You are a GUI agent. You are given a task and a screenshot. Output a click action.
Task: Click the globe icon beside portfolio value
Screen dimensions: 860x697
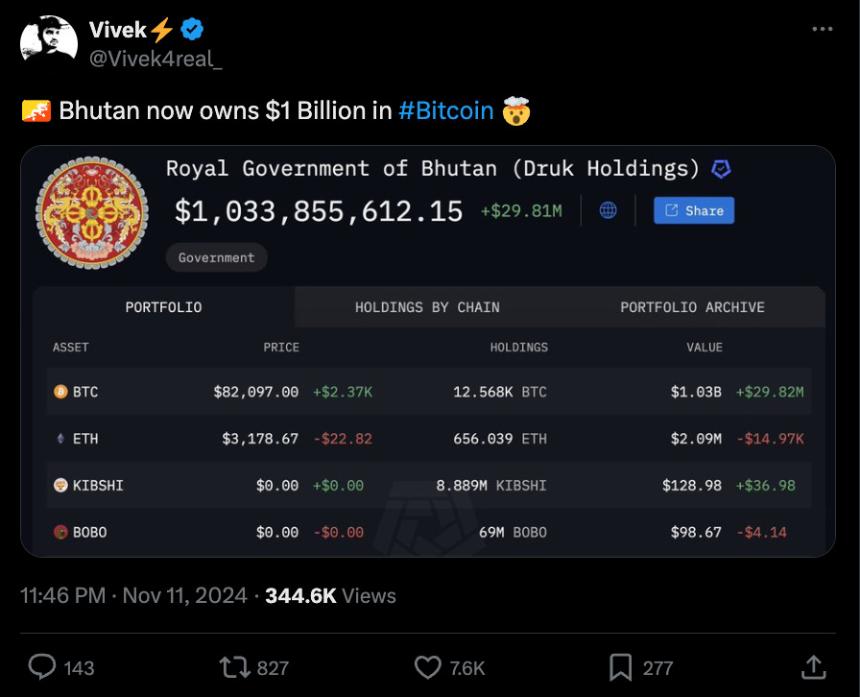[x=608, y=211]
